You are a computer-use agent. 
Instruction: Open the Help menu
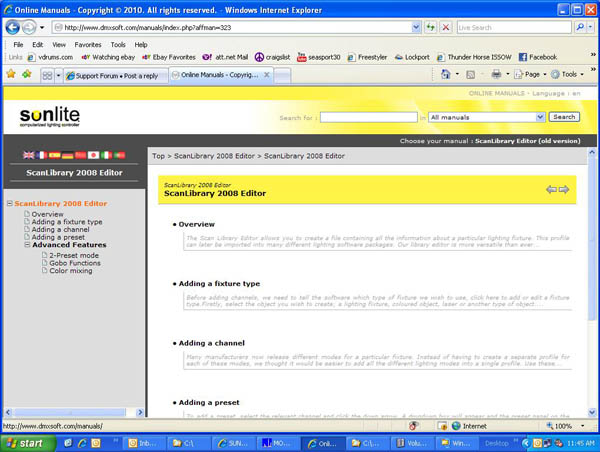point(141,45)
